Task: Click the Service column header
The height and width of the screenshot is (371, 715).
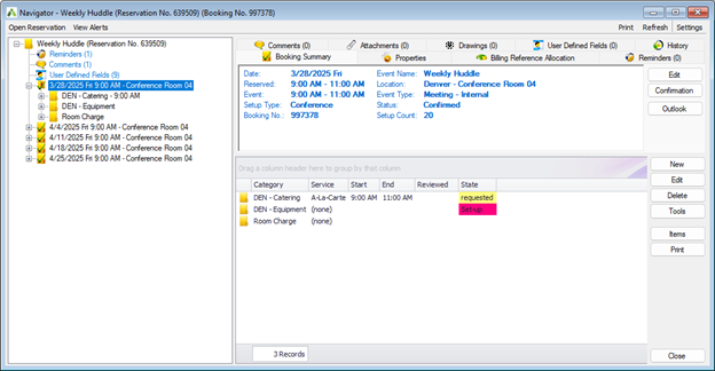Action: 328,185
